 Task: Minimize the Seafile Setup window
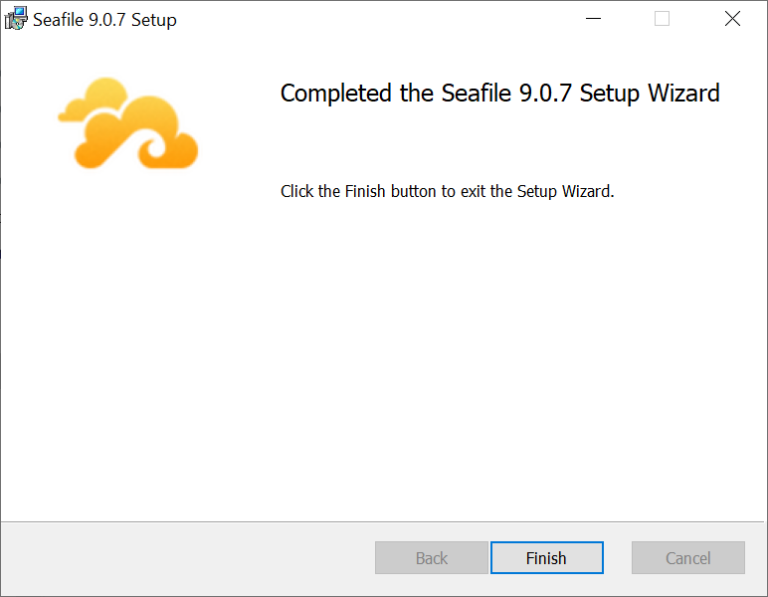coord(592,19)
